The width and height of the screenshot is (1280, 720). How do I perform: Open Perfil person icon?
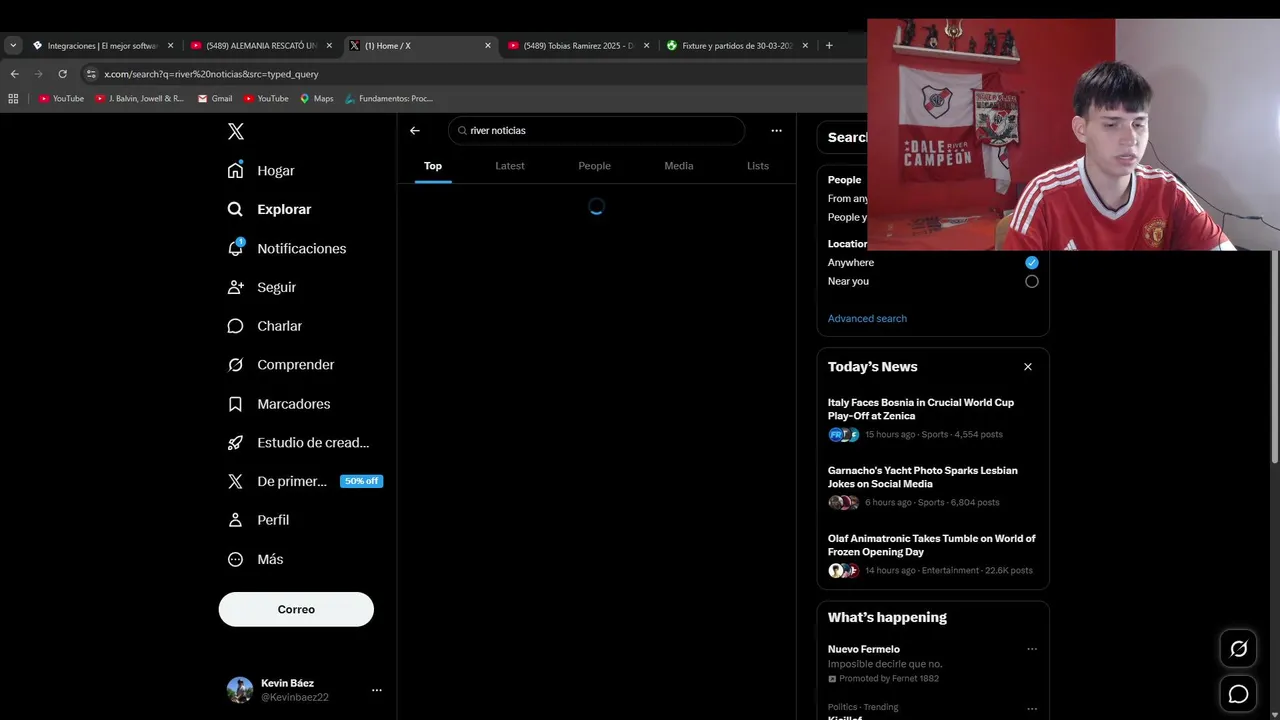235,520
